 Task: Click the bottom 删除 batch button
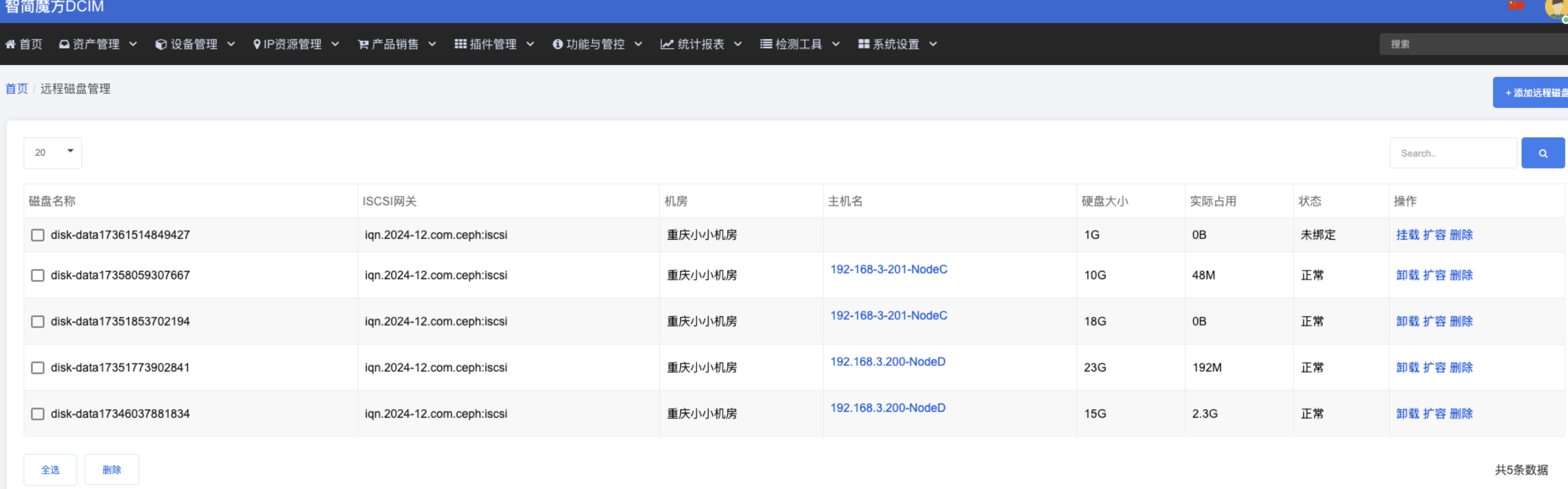pyautogui.click(x=112, y=470)
